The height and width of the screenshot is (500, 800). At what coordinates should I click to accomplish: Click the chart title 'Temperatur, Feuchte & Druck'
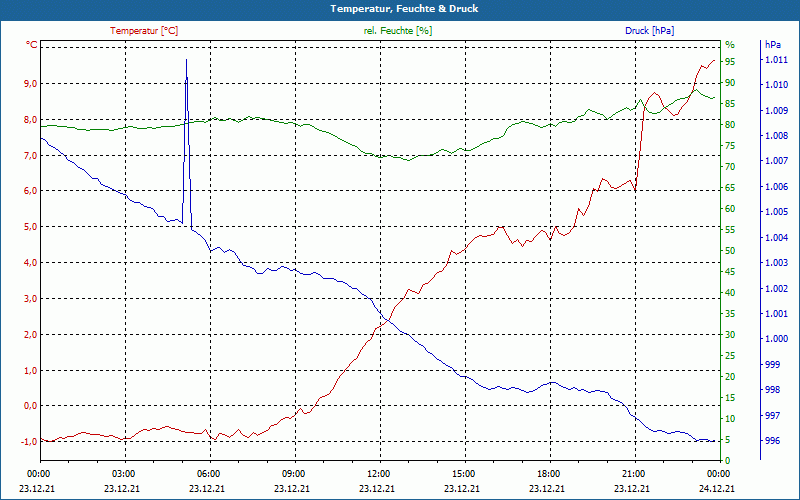click(404, 9)
